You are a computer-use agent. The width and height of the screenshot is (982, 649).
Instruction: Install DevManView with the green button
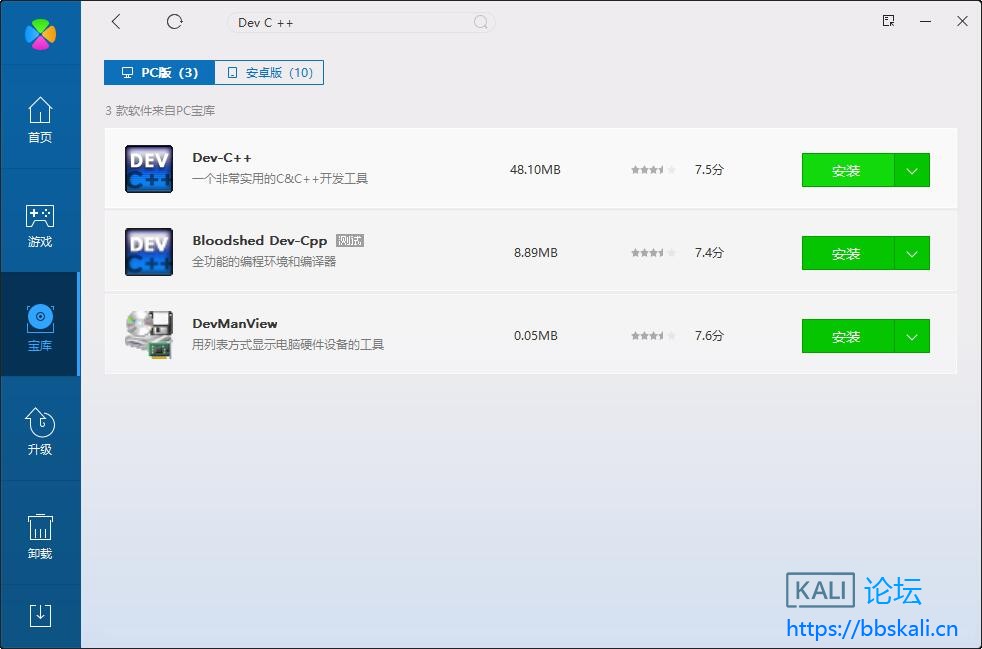click(847, 336)
